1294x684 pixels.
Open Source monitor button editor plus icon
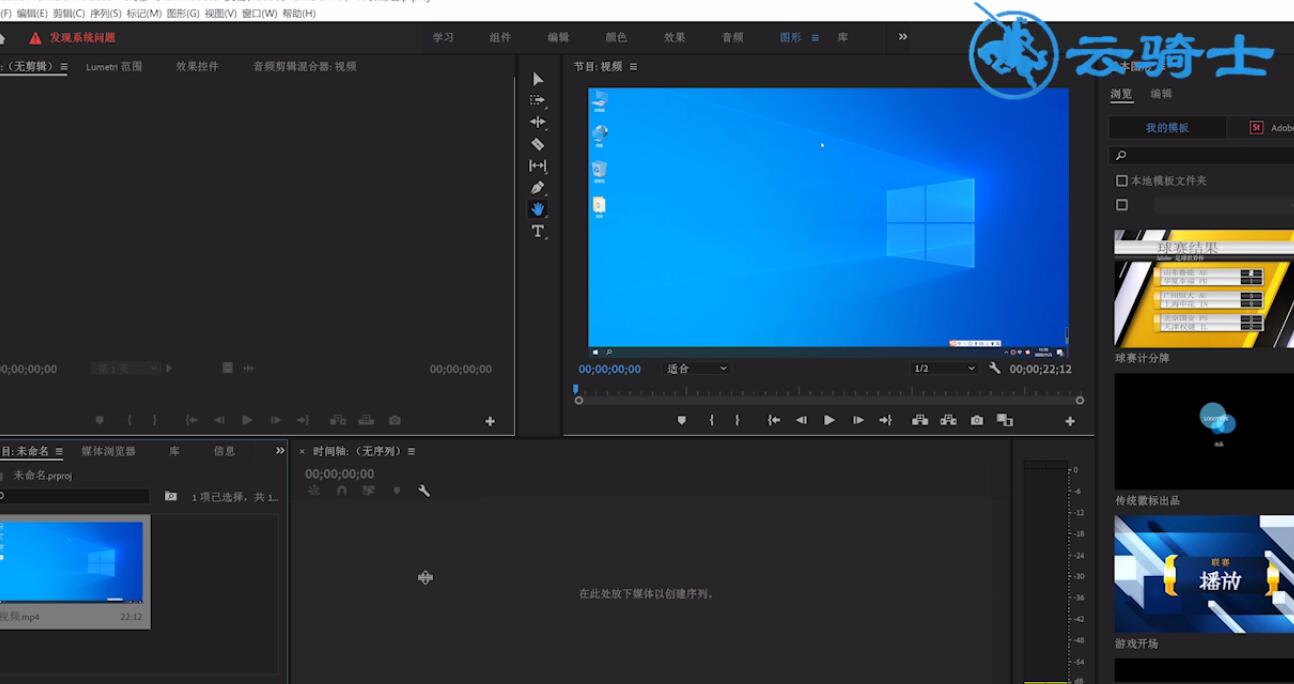tap(490, 422)
